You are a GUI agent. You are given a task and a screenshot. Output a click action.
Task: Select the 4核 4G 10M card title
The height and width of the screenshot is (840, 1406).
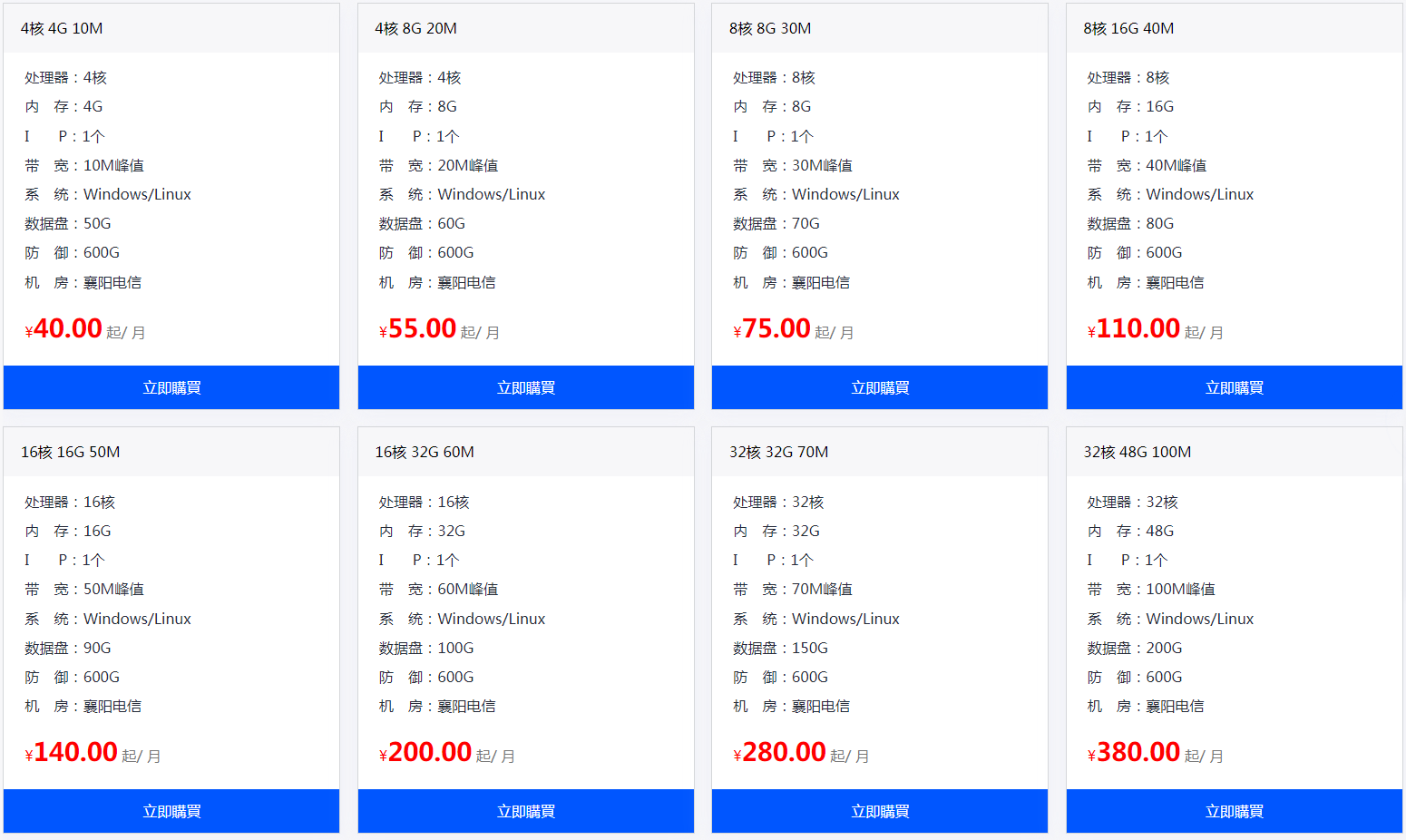(x=62, y=28)
